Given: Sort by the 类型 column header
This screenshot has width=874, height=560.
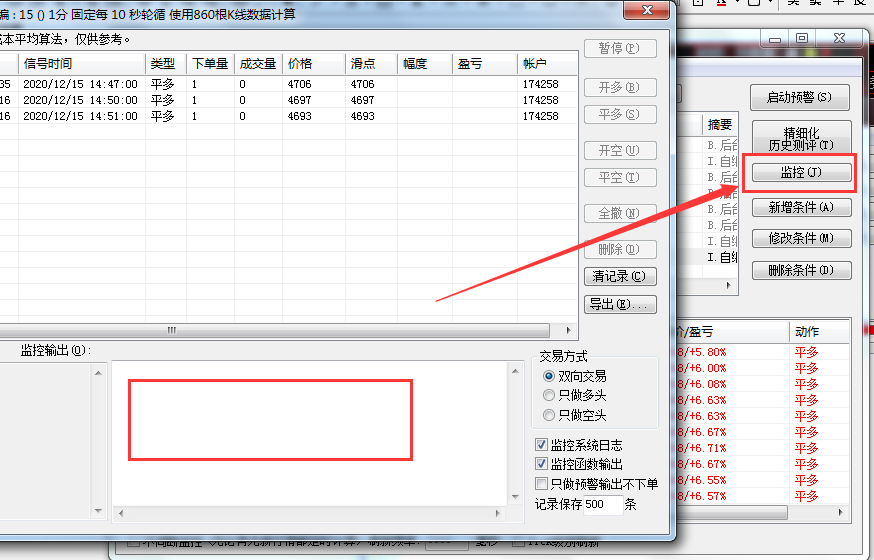Looking at the screenshot, I should coord(166,64).
